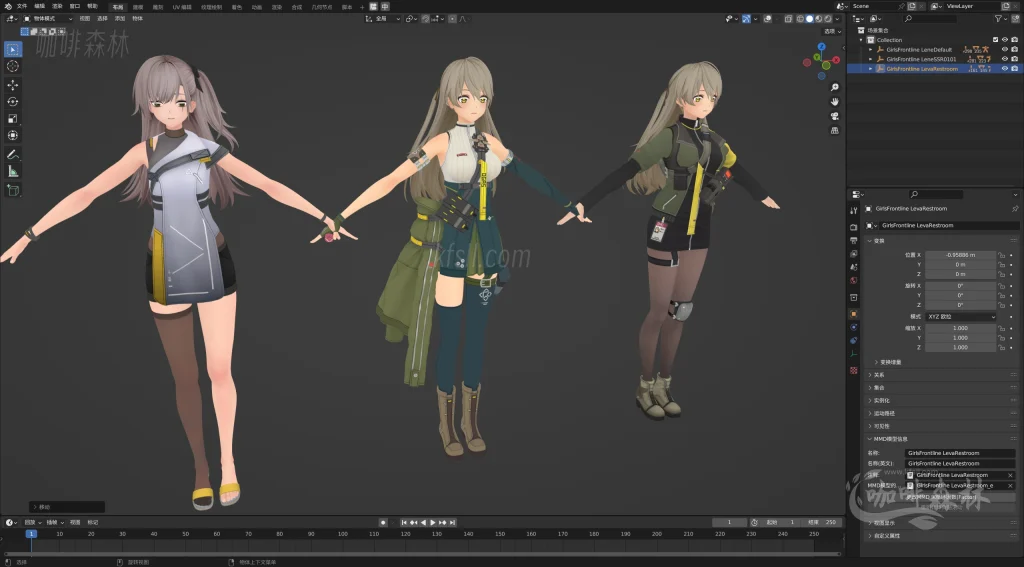Lock the Location X property
Screen dimensions: 1024x567
1001,255
